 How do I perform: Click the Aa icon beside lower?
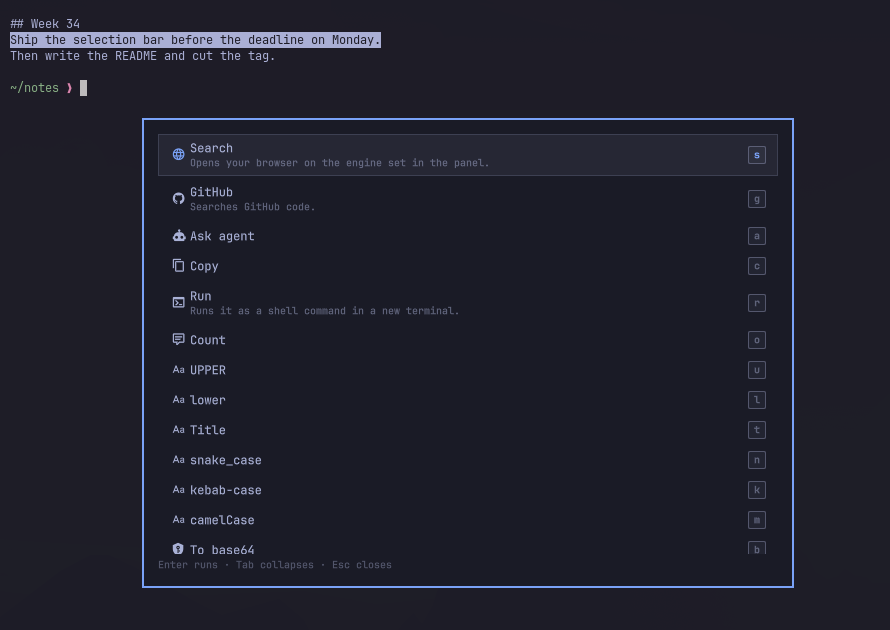[178, 400]
